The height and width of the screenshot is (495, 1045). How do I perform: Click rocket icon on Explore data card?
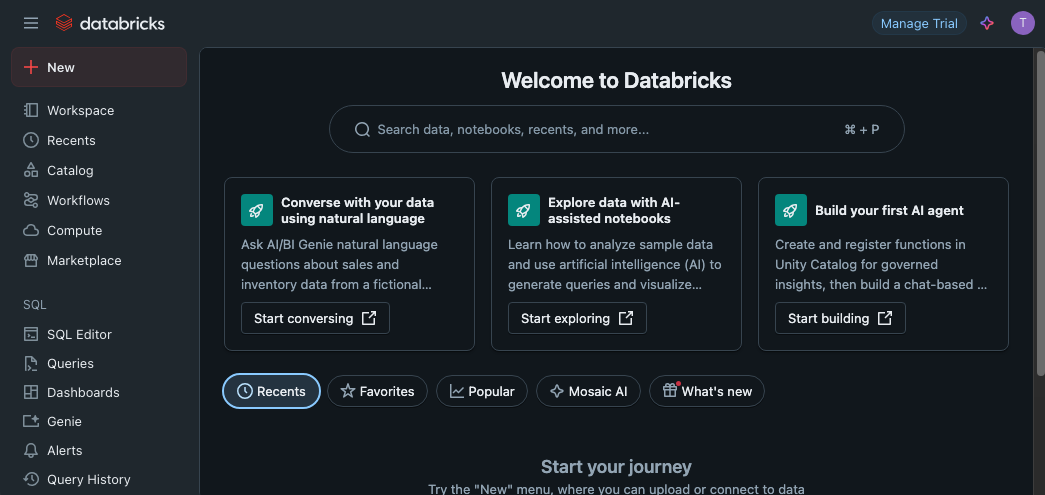(x=524, y=211)
